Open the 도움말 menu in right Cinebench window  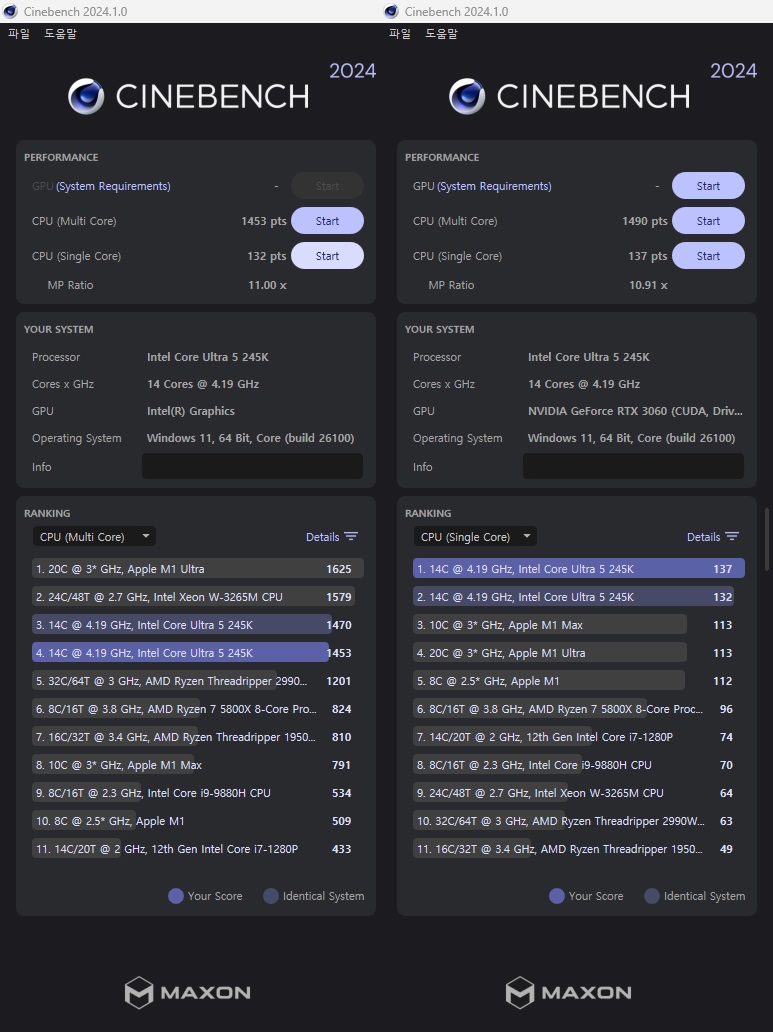pyautogui.click(x=441, y=33)
